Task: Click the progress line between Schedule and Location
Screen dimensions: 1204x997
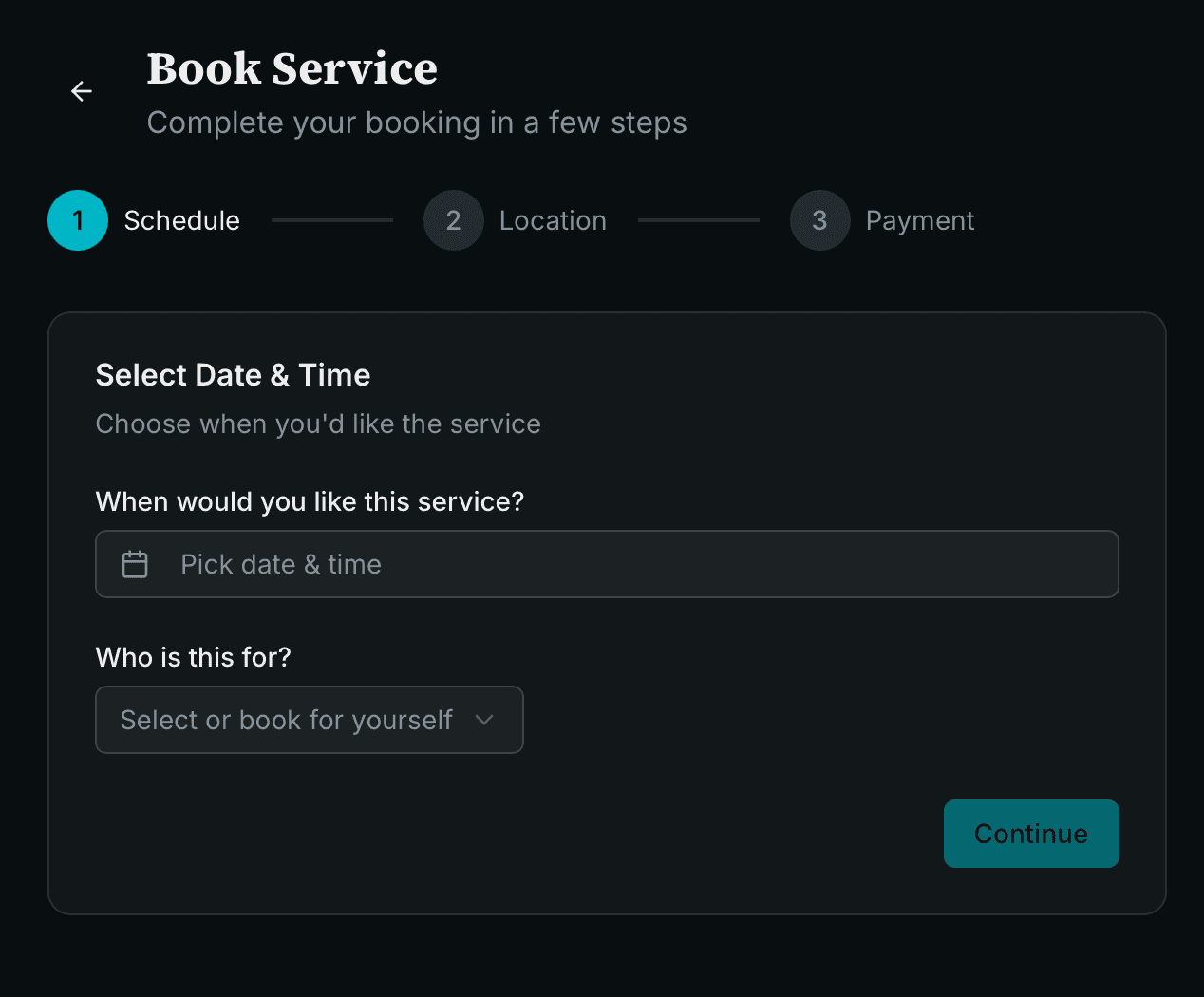Action: click(x=331, y=219)
